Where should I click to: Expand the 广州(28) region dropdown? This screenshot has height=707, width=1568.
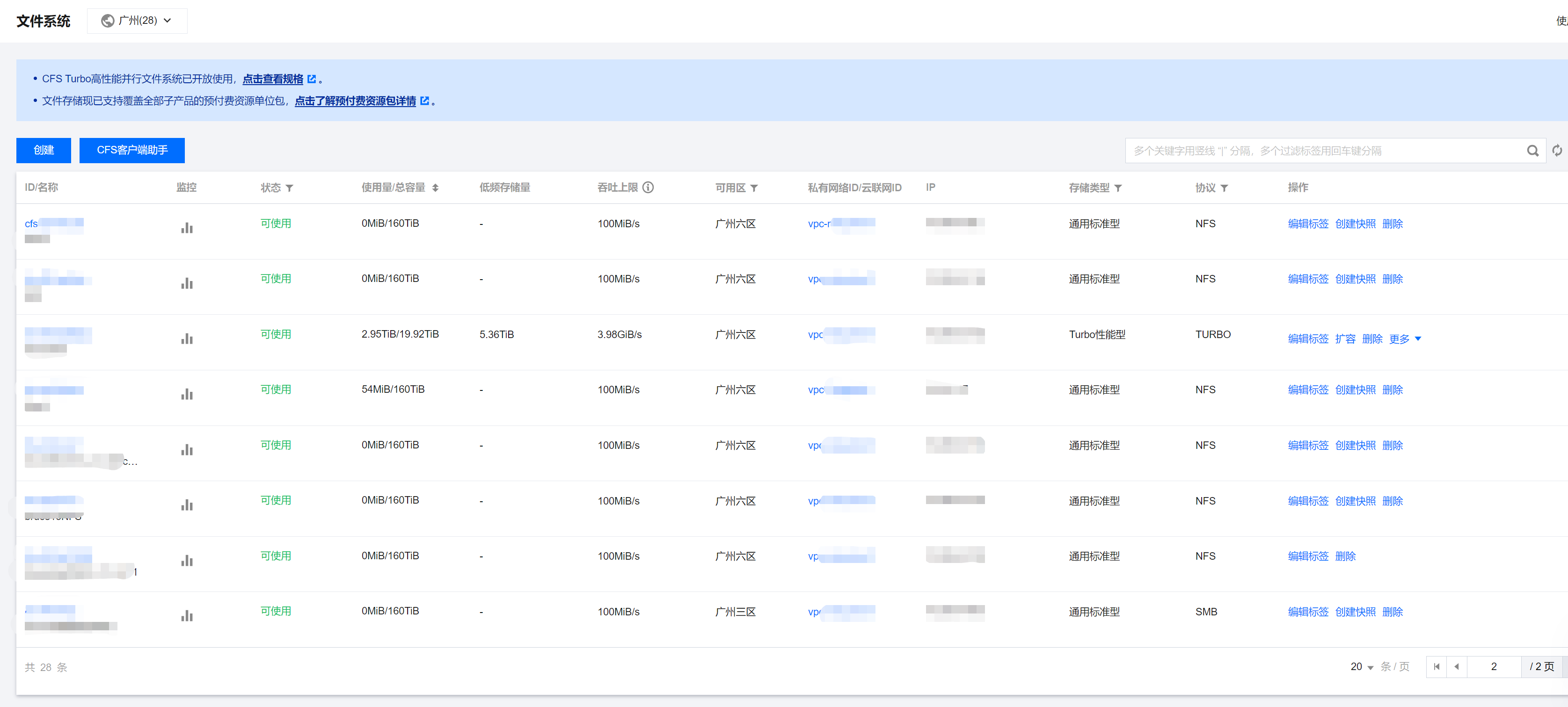pyautogui.click(x=137, y=21)
